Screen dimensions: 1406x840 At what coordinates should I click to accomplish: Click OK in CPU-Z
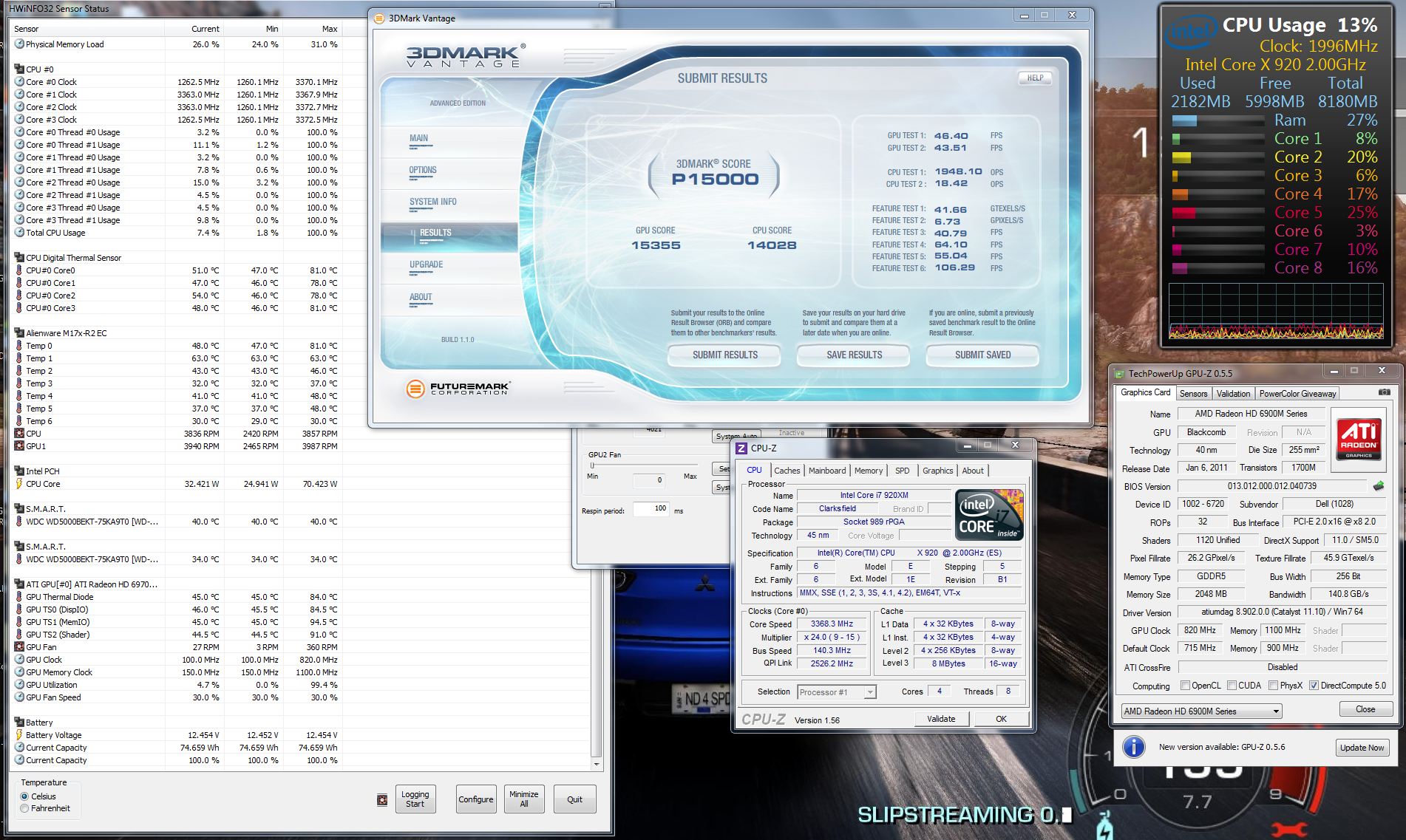tap(1001, 719)
